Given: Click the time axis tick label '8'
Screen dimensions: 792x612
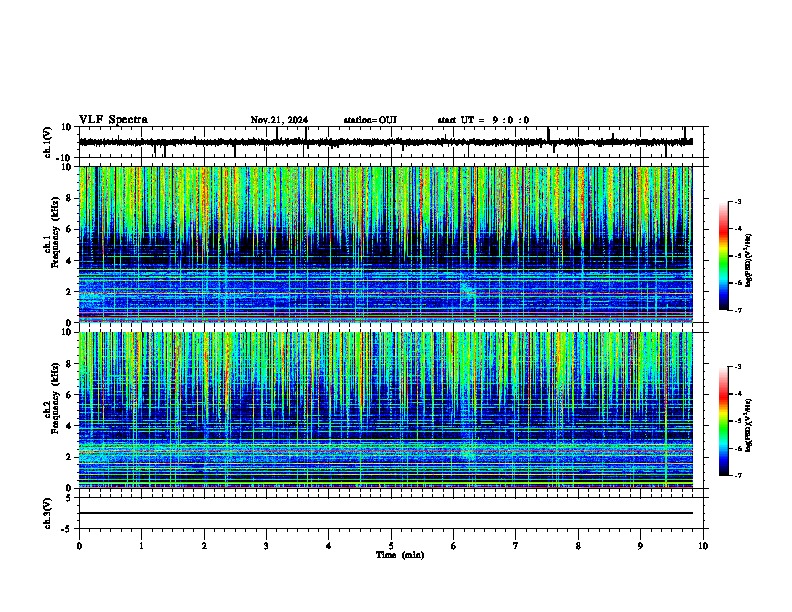Looking at the screenshot, I should 578,546.
